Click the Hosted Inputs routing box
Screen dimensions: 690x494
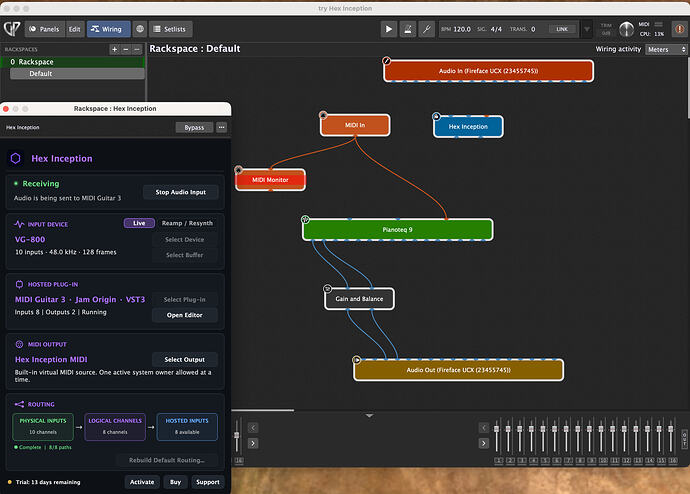click(x=187, y=426)
